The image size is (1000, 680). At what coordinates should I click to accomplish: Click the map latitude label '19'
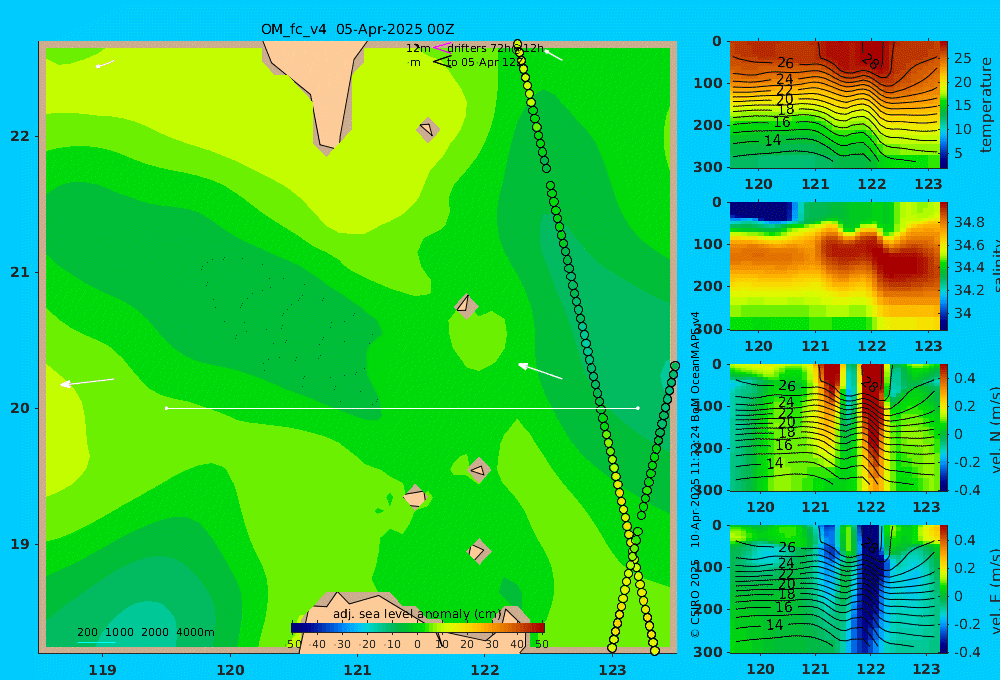20,544
